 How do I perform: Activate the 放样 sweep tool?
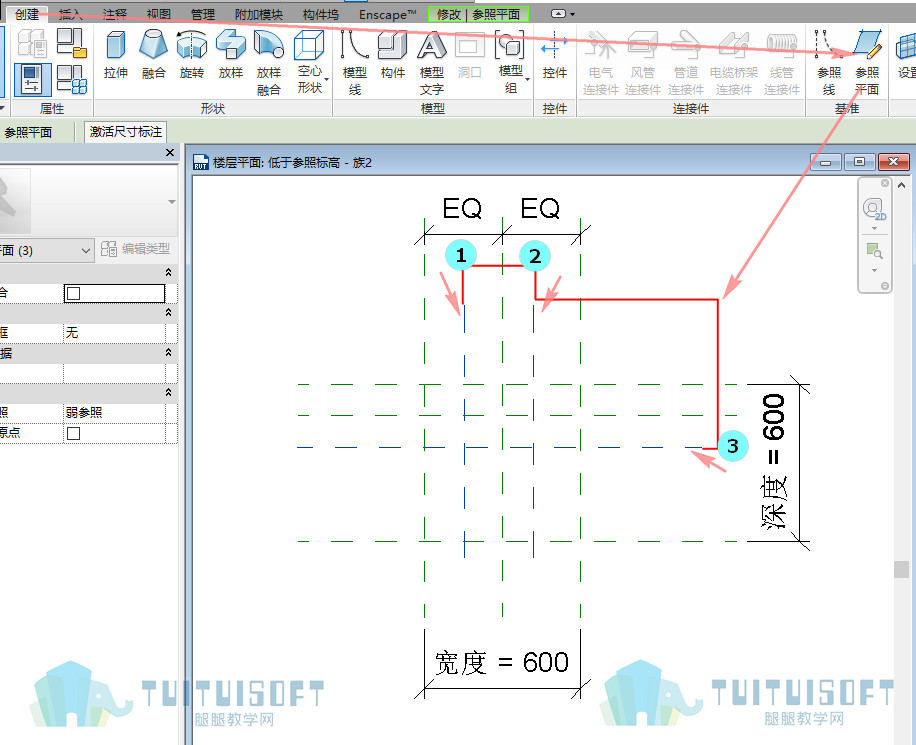coord(231,55)
